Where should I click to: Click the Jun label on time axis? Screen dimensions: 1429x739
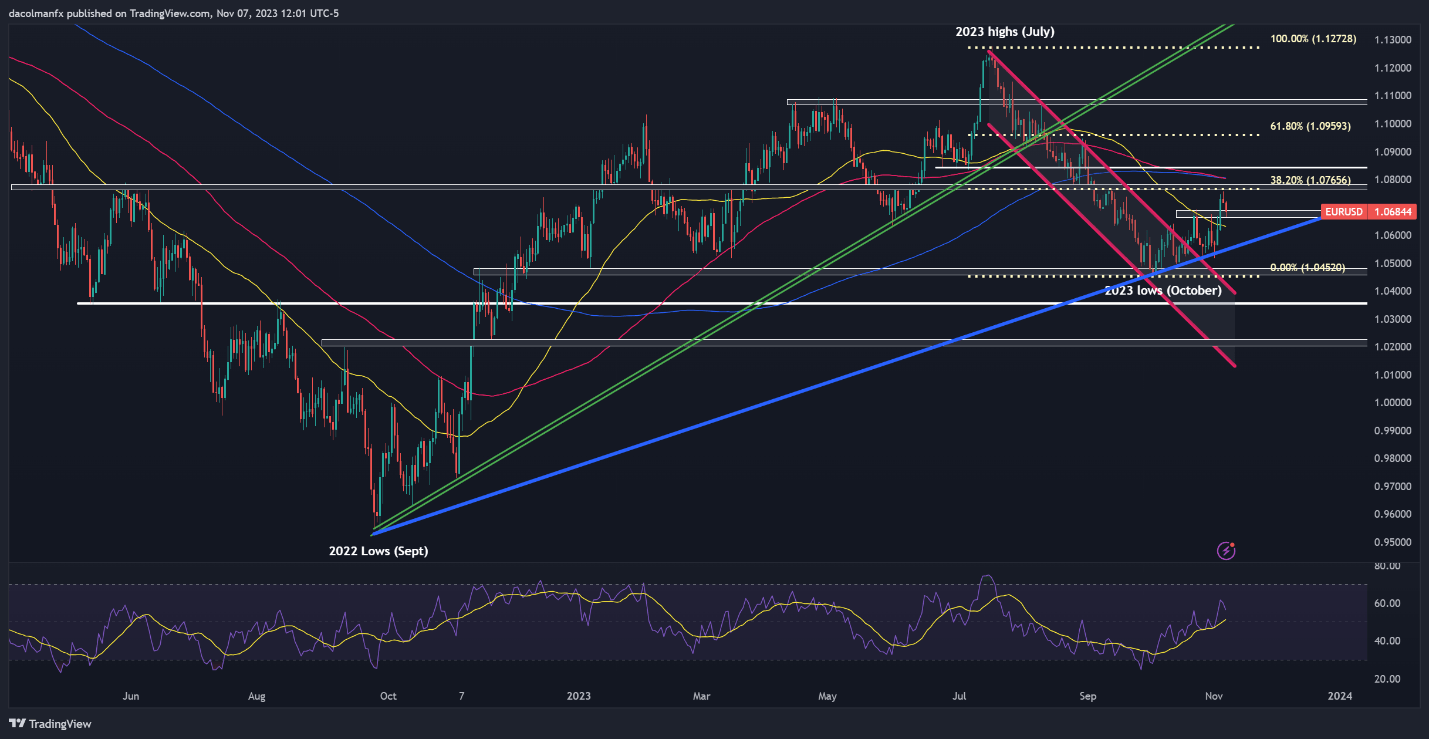131,696
